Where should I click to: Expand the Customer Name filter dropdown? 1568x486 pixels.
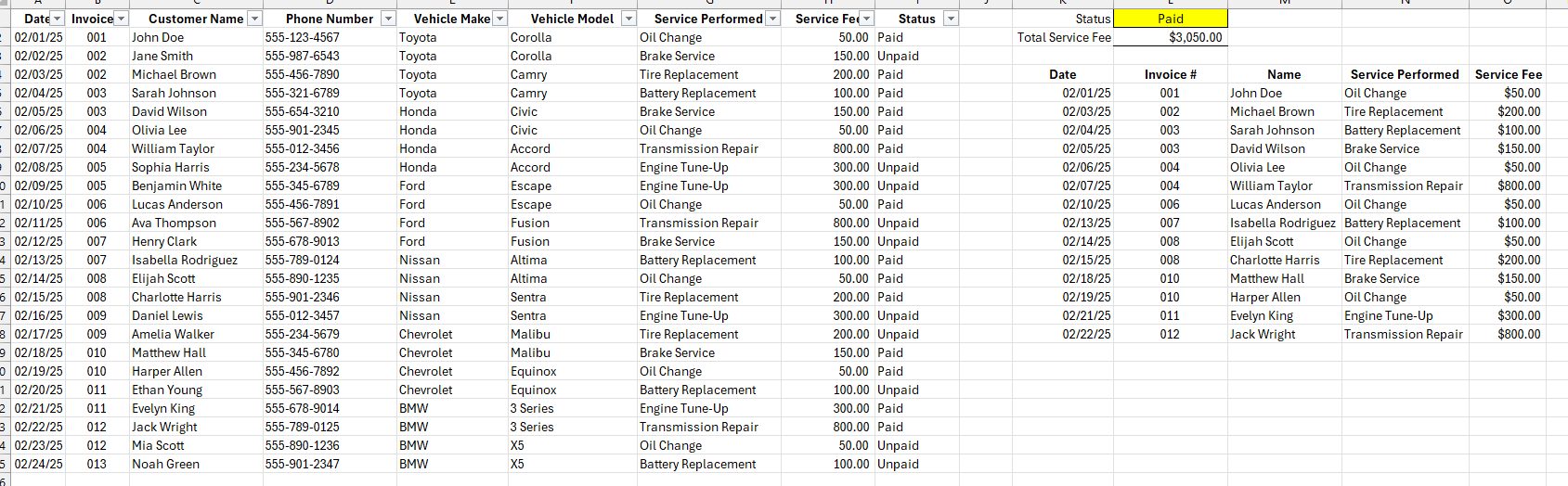[x=255, y=19]
